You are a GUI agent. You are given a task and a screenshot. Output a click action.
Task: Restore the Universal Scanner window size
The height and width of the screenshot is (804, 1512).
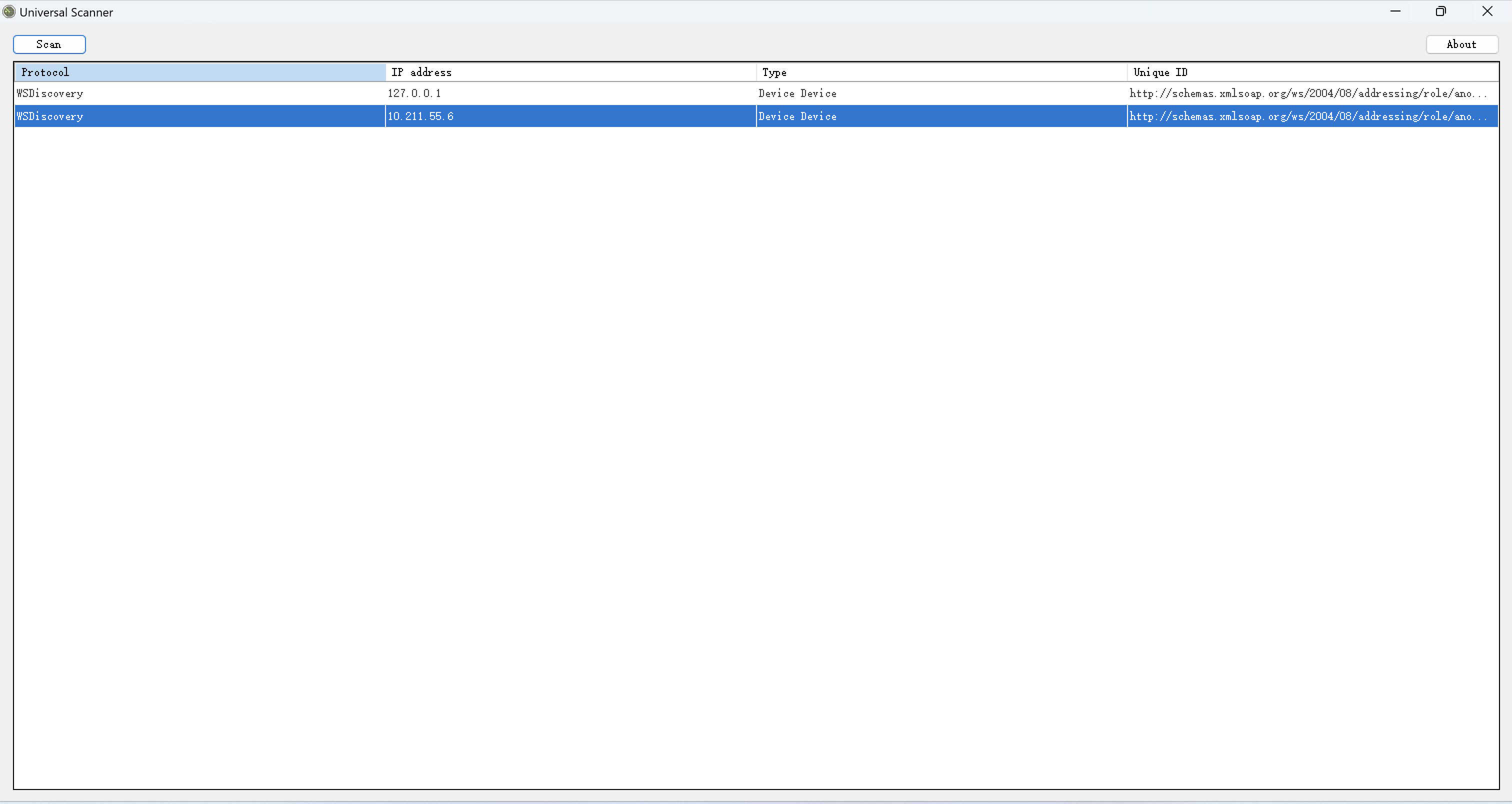pyautogui.click(x=1441, y=11)
